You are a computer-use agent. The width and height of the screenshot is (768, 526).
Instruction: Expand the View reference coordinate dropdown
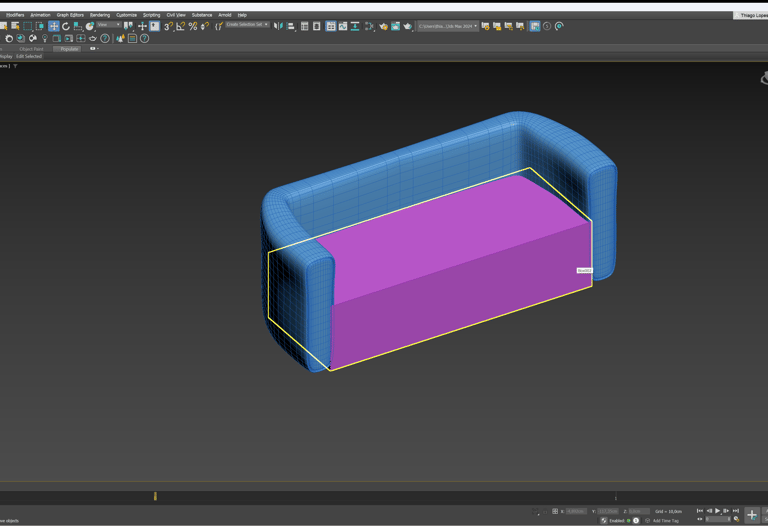coord(108,25)
